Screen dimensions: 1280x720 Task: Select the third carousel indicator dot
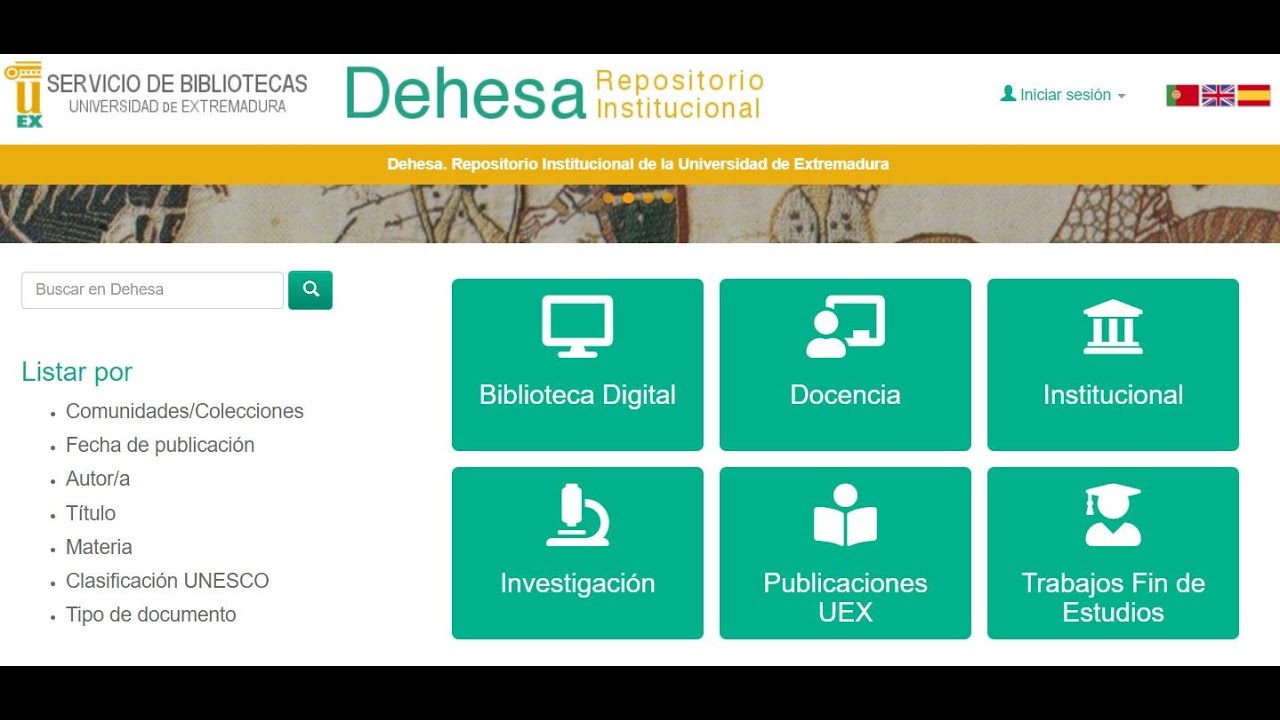pos(648,198)
